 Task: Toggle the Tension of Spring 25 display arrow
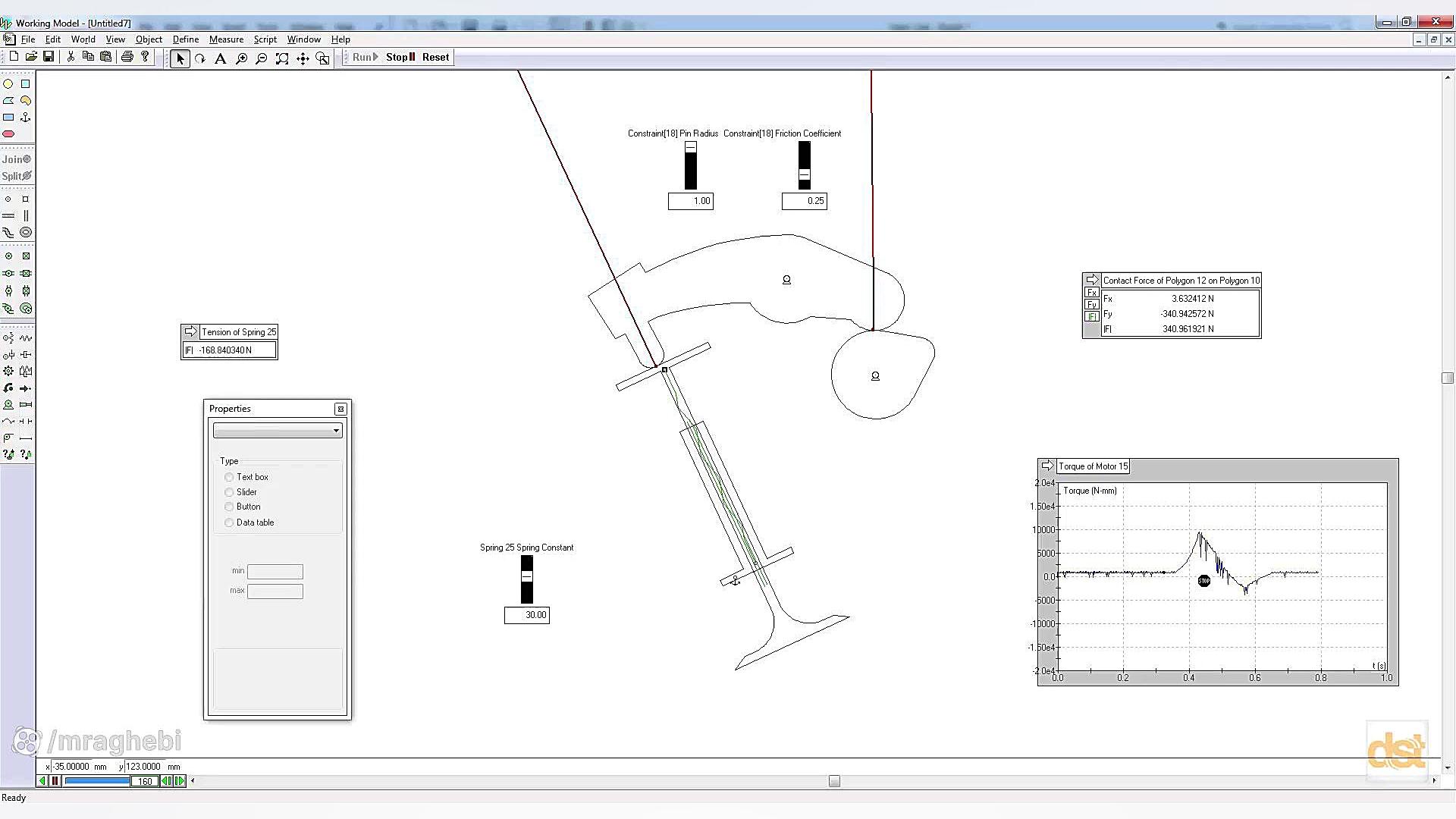pos(190,332)
